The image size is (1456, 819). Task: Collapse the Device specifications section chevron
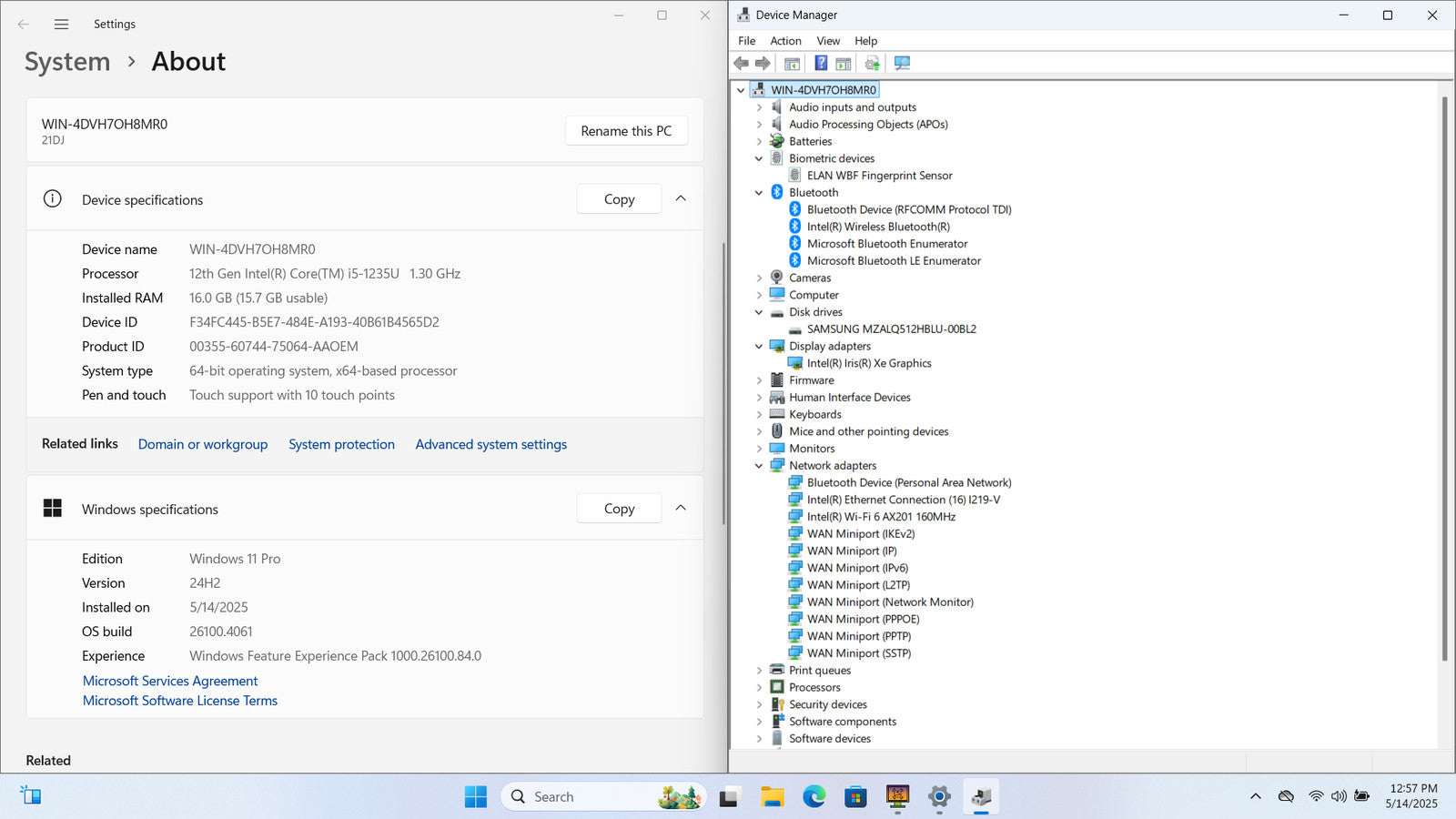click(x=681, y=198)
